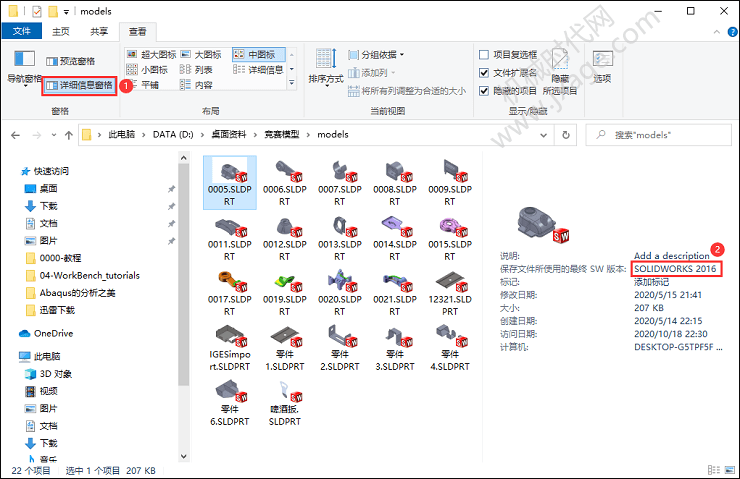Open the 导航窗格 navigation pane button
This screenshot has height=479, width=740.
(x=25, y=67)
